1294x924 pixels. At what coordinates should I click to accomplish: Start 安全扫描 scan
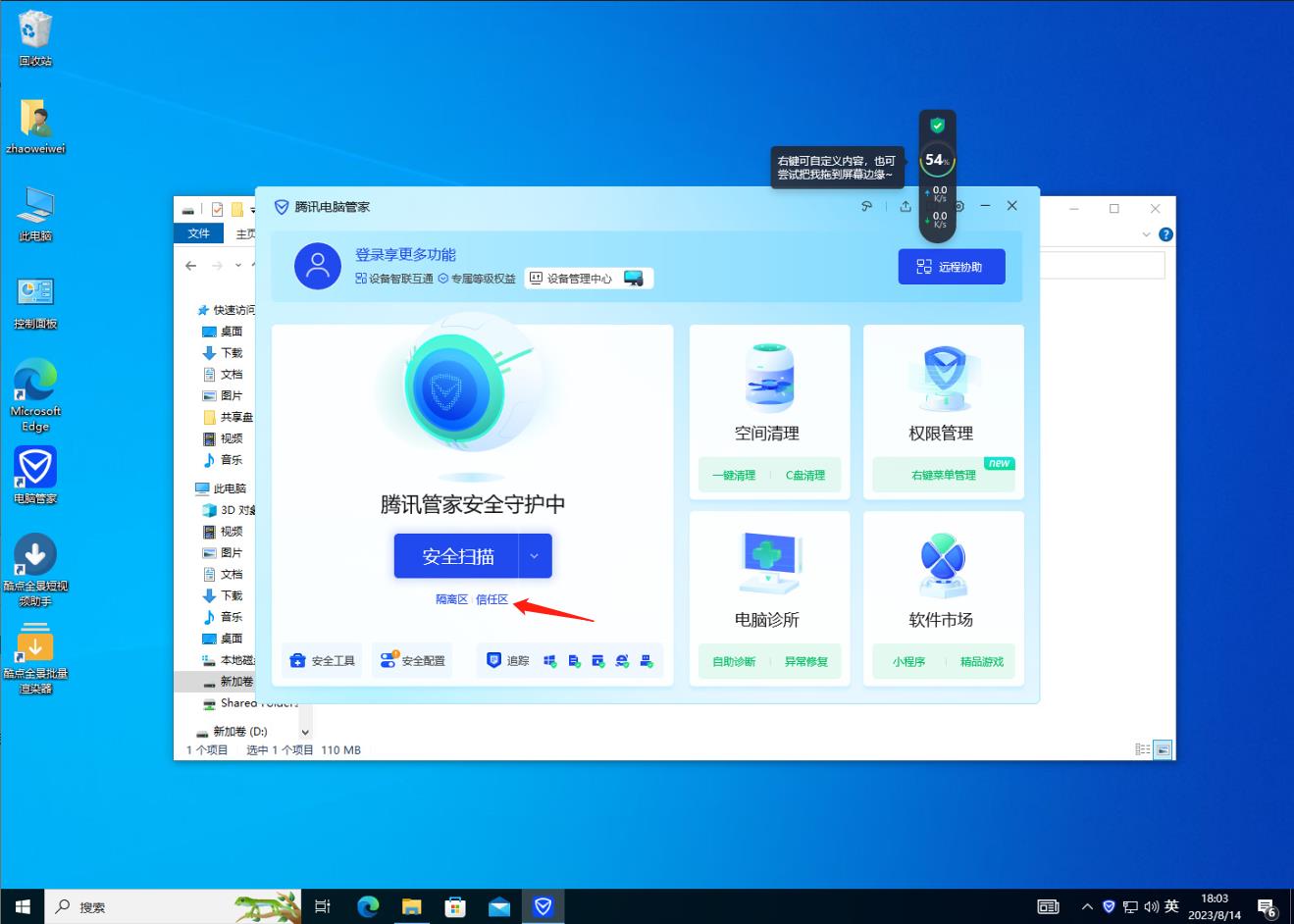(456, 556)
